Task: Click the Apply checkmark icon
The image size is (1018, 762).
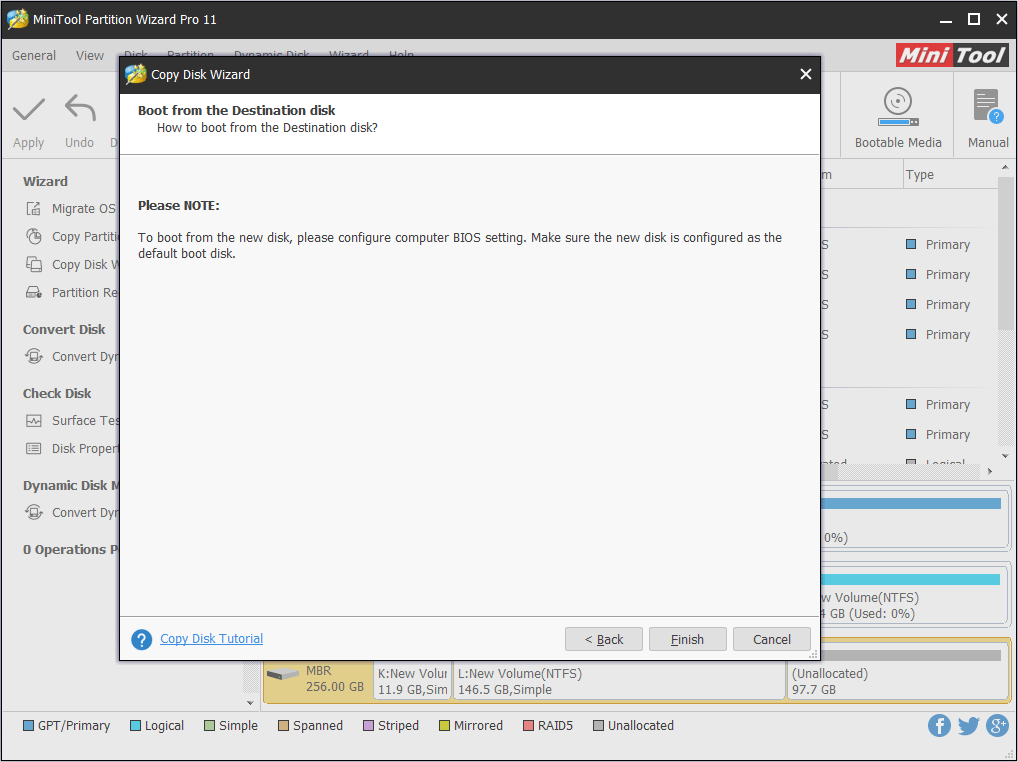Action: (28, 109)
